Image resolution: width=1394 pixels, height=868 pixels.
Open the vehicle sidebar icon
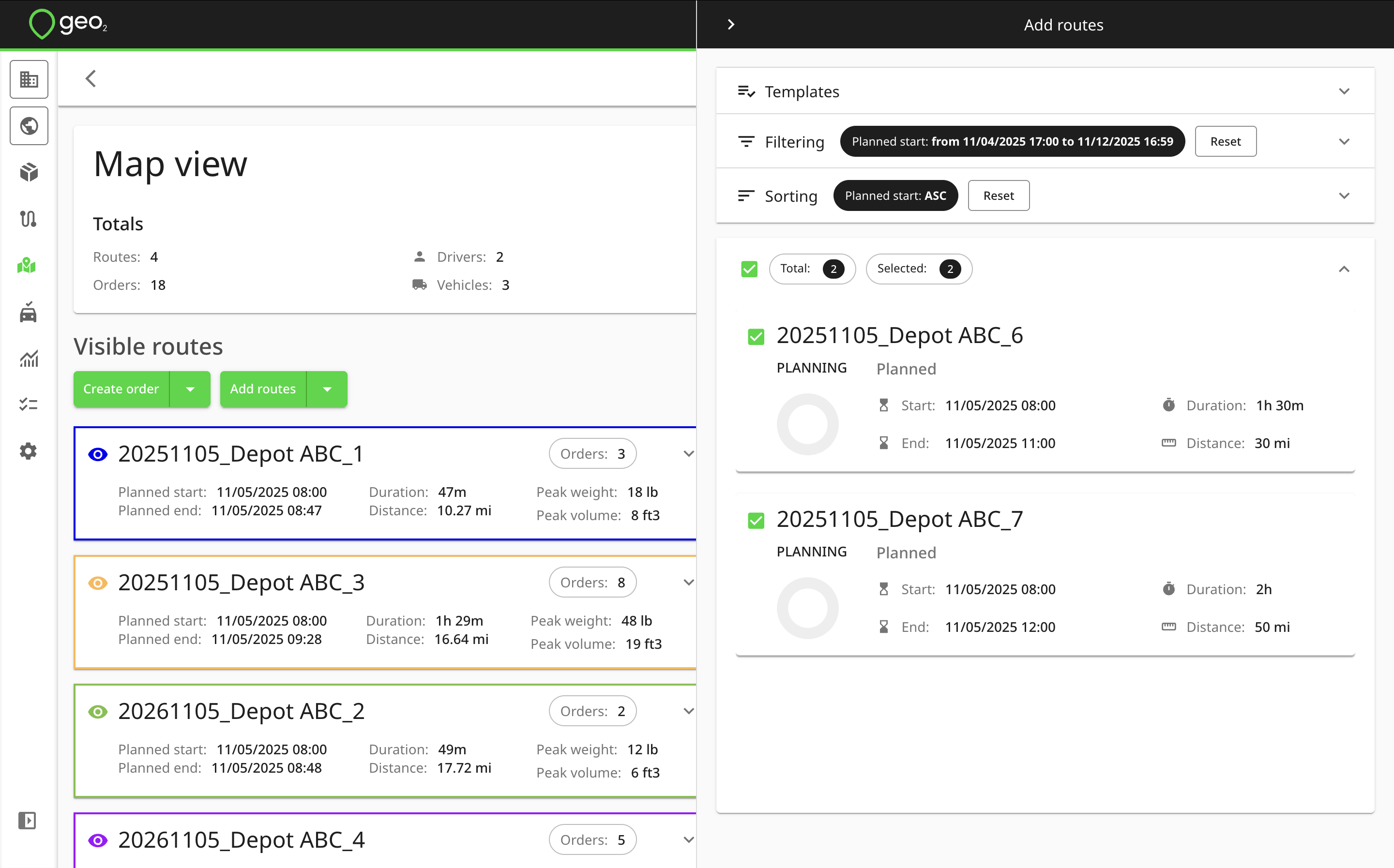[x=29, y=312]
